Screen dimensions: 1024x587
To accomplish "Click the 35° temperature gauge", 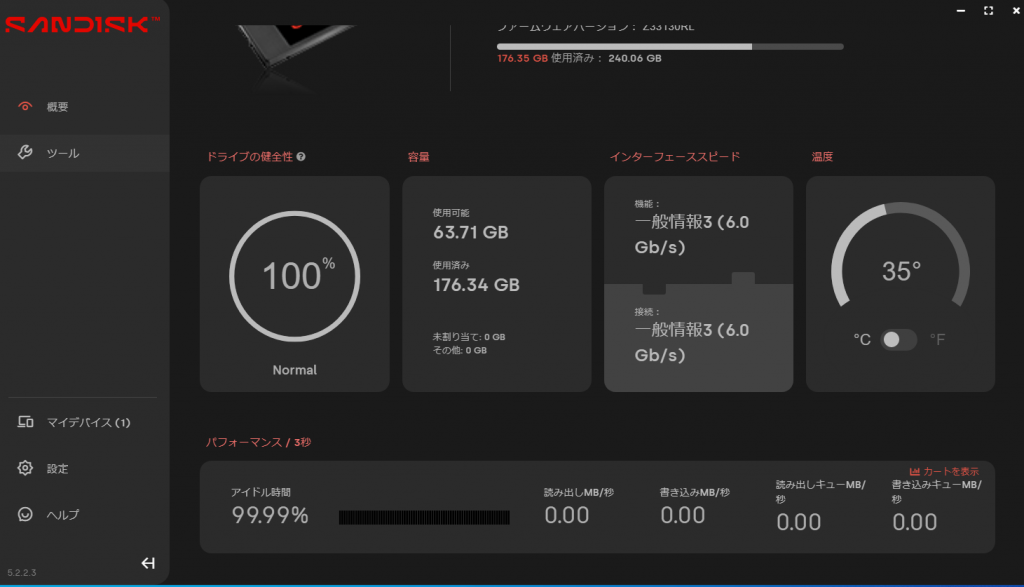I will [x=900, y=271].
